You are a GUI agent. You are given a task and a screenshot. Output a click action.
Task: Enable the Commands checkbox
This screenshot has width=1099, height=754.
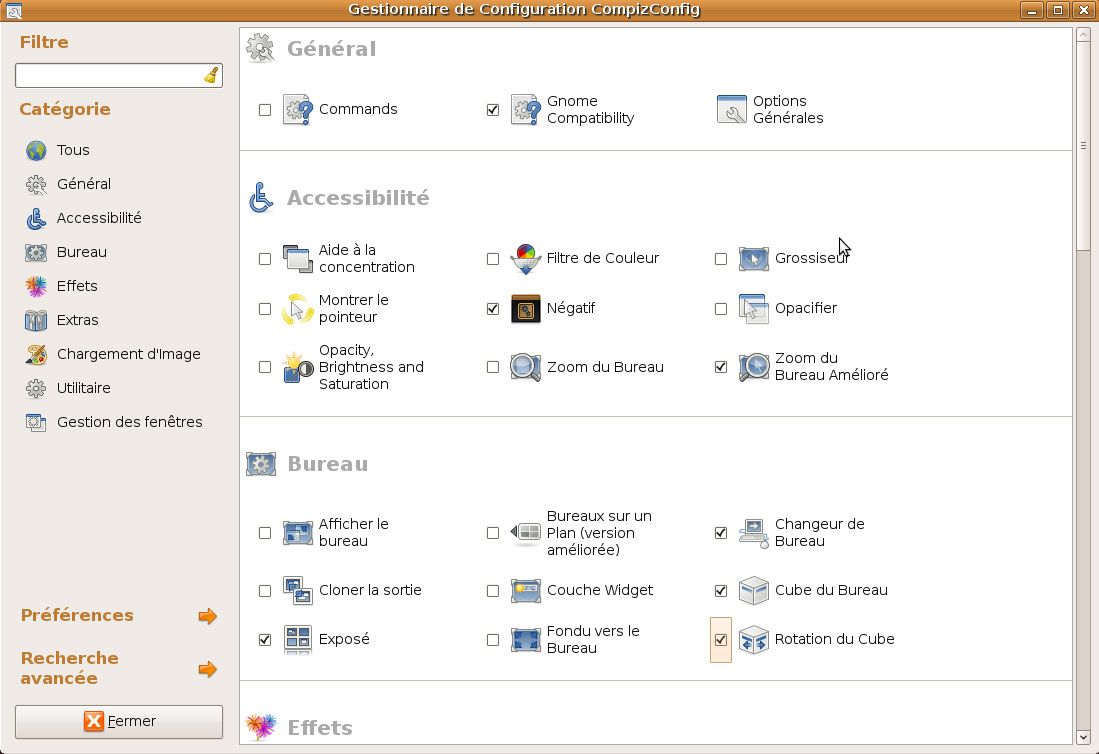point(265,110)
